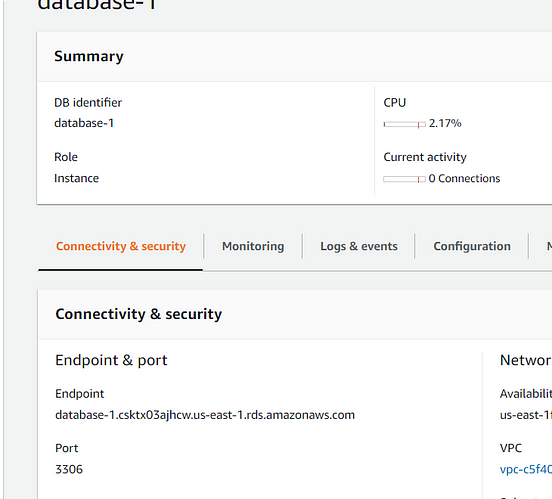This screenshot has width=552, height=499.
Task: Click the Networking column heading
Action: pyautogui.click(x=526, y=360)
